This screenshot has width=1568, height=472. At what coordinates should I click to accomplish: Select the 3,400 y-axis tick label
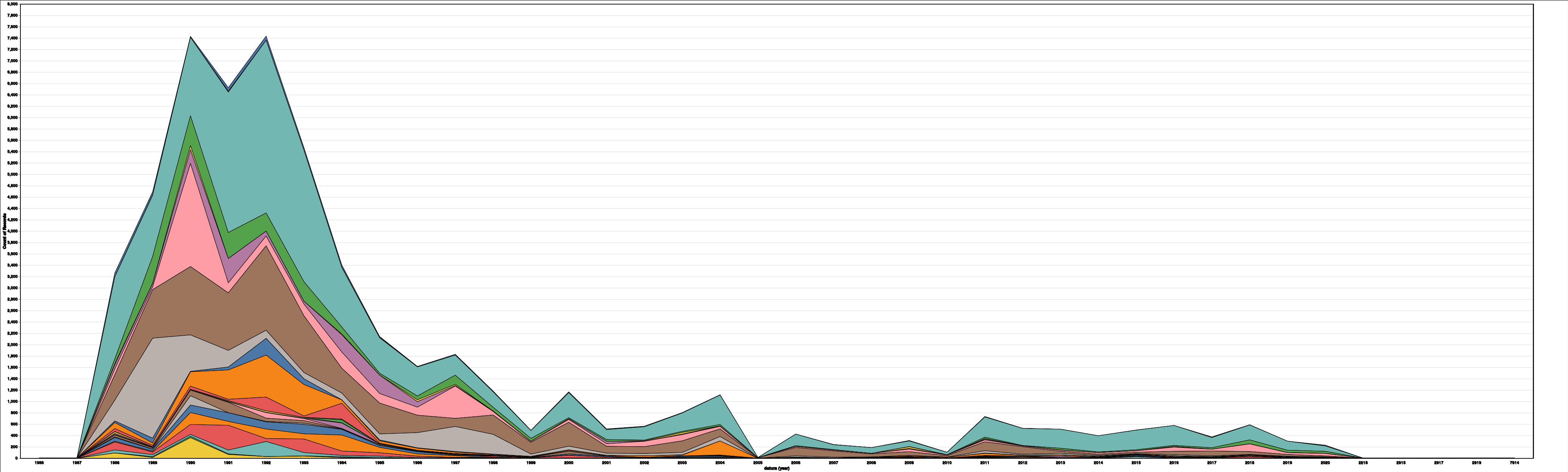[12, 266]
